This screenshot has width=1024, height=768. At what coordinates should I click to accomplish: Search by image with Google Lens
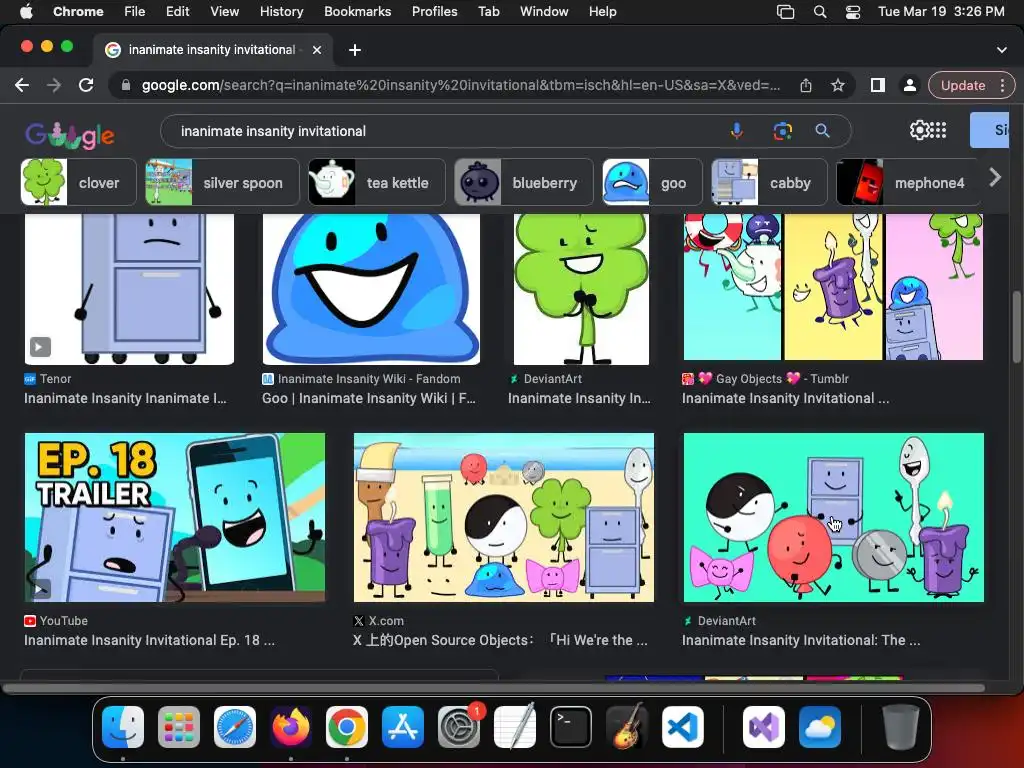point(782,131)
